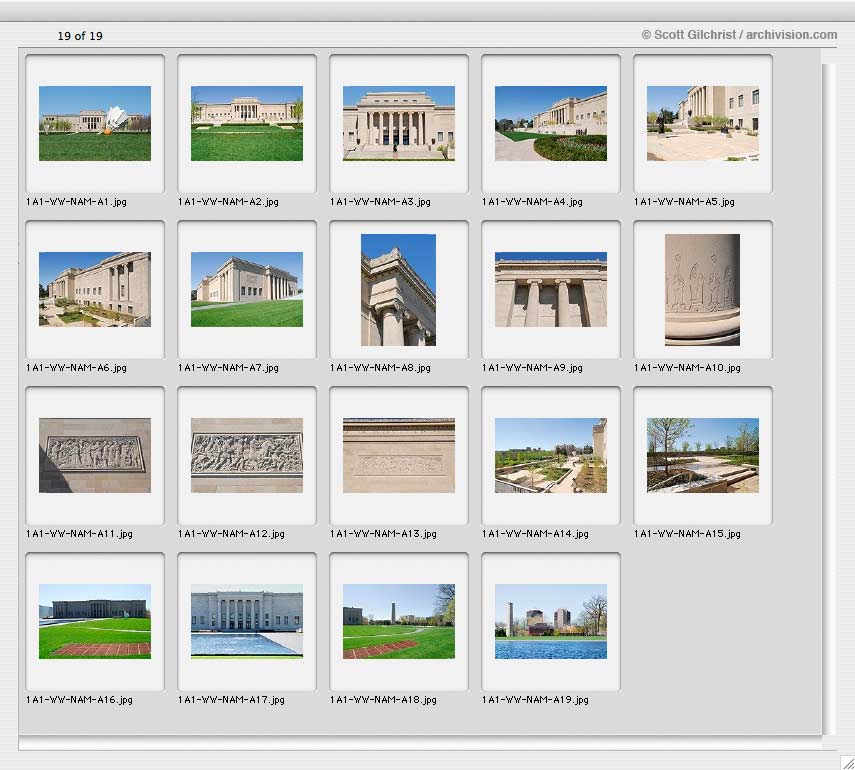Click filename label 1A1-WW-NAM-A19.jpg

click(x=535, y=700)
